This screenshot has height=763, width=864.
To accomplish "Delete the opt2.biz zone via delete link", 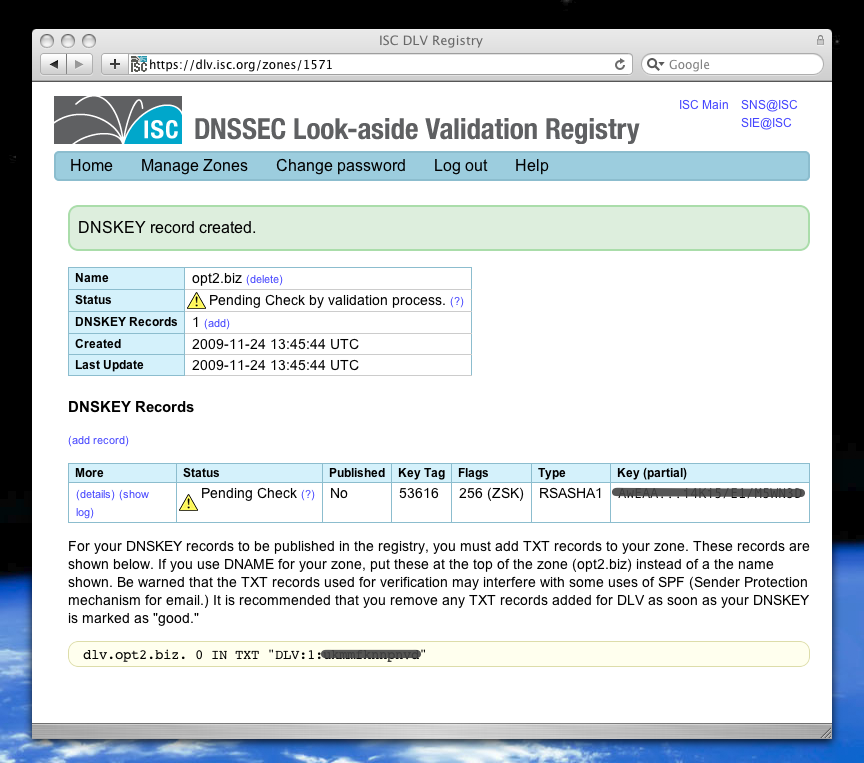I will pos(264,279).
